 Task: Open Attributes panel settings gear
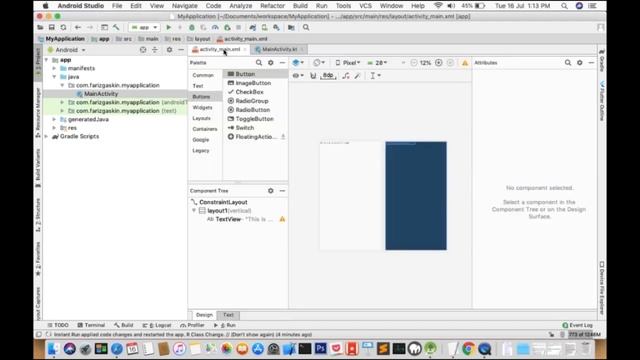click(580, 62)
